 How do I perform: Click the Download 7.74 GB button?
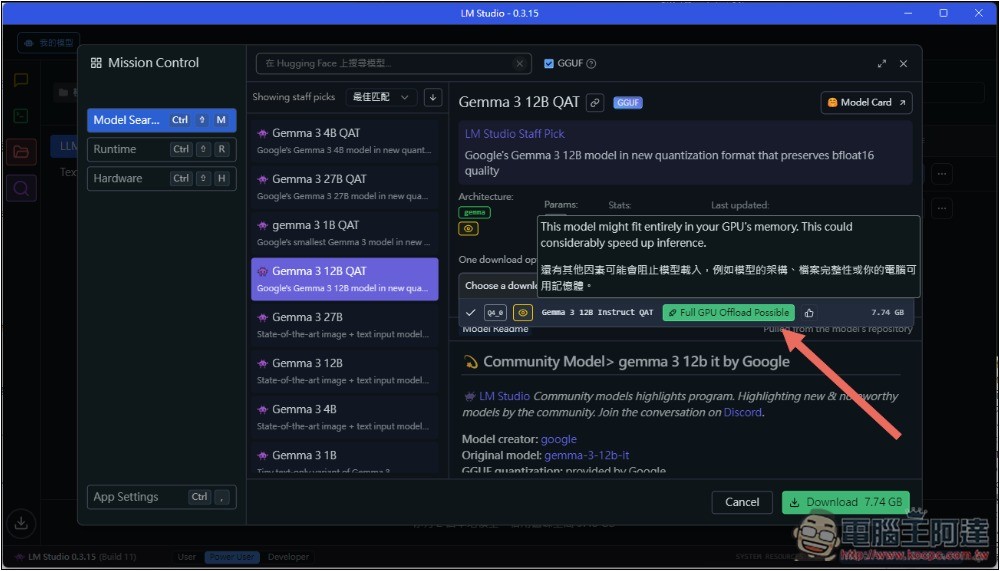click(845, 502)
